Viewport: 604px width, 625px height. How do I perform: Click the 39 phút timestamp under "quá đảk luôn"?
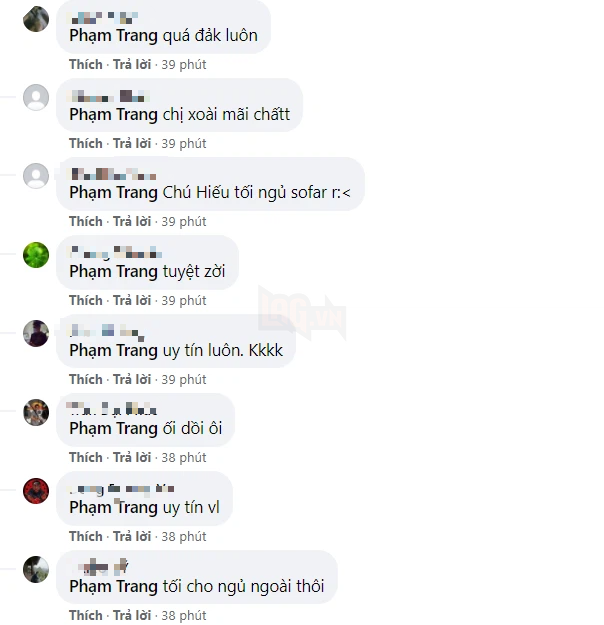pos(184,65)
